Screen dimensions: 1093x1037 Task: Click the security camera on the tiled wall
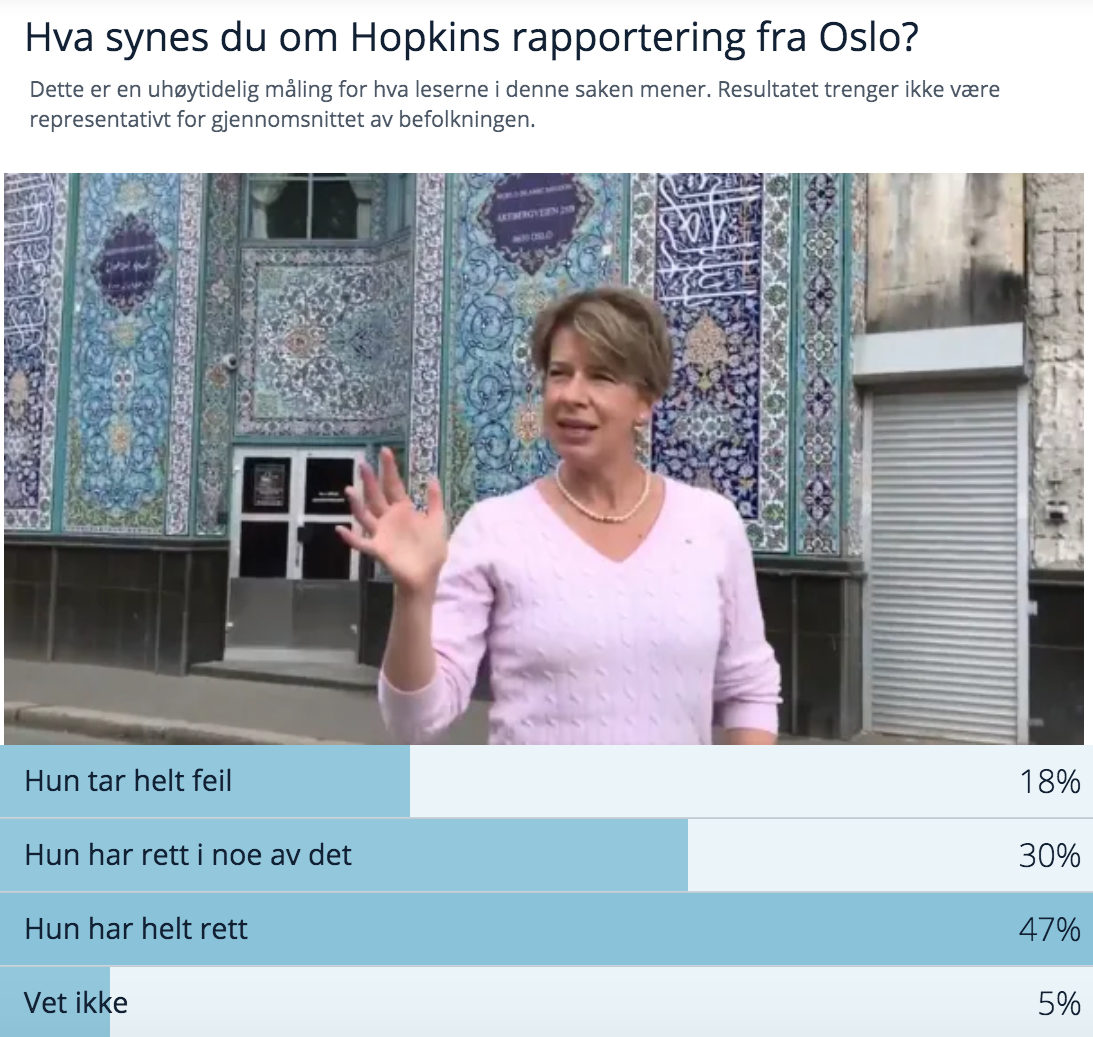[228, 362]
